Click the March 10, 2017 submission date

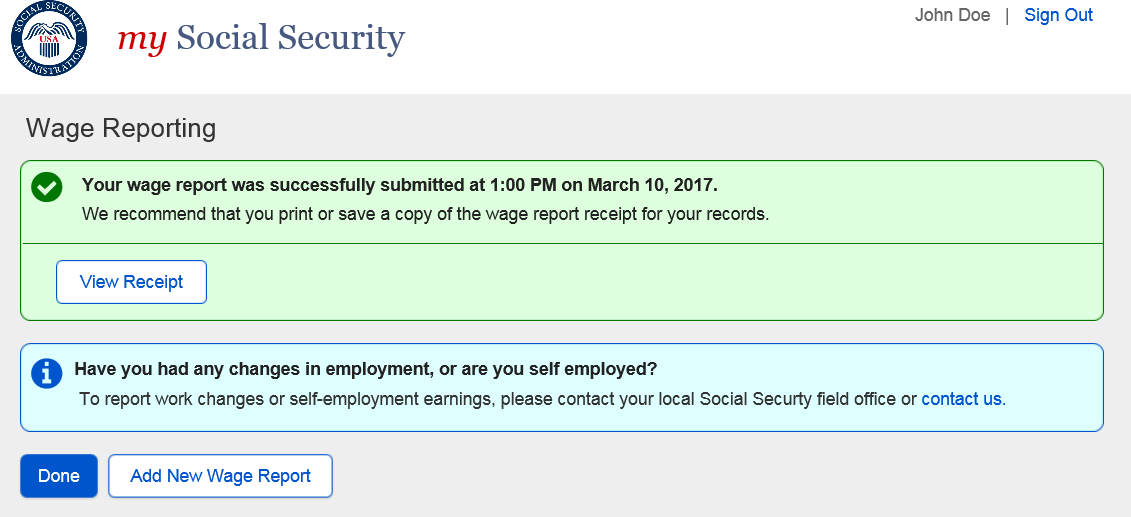click(x=652, y=185)
